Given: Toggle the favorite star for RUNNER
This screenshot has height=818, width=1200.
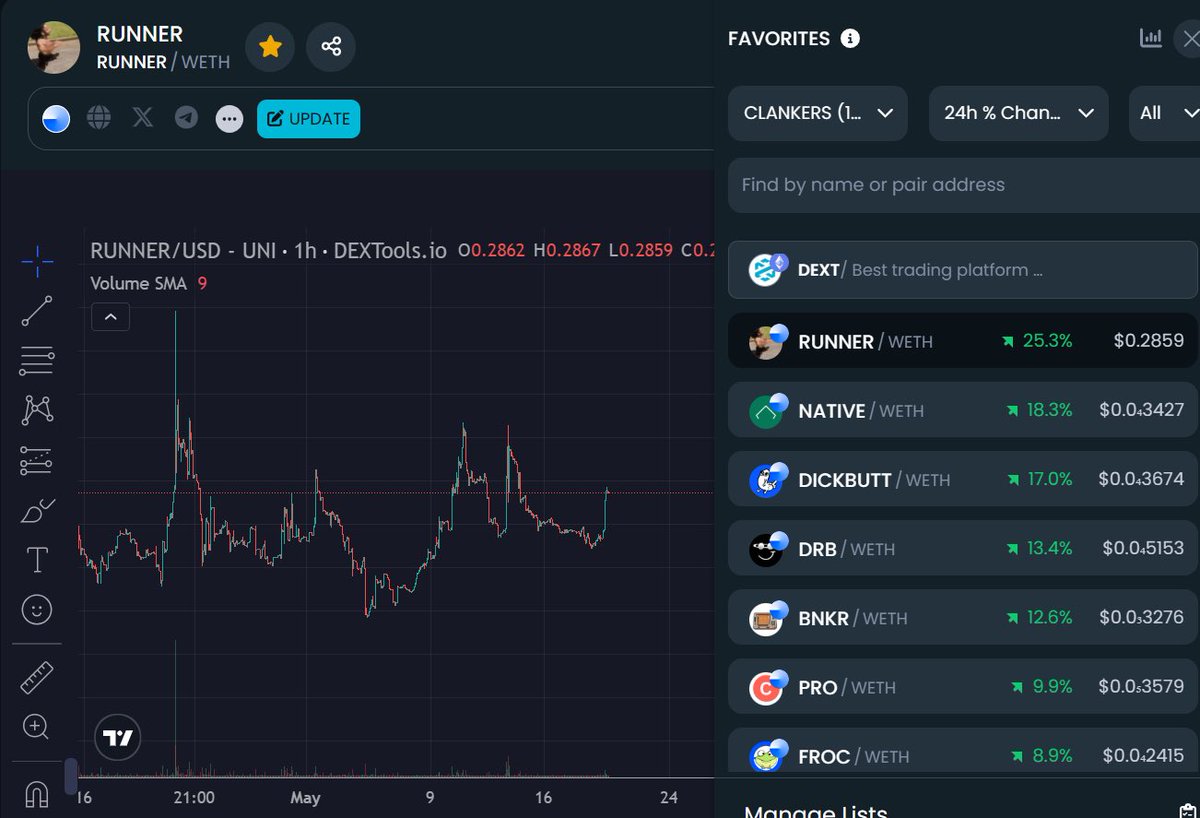Looking at the screenshot, I should (x=270, y=46).
